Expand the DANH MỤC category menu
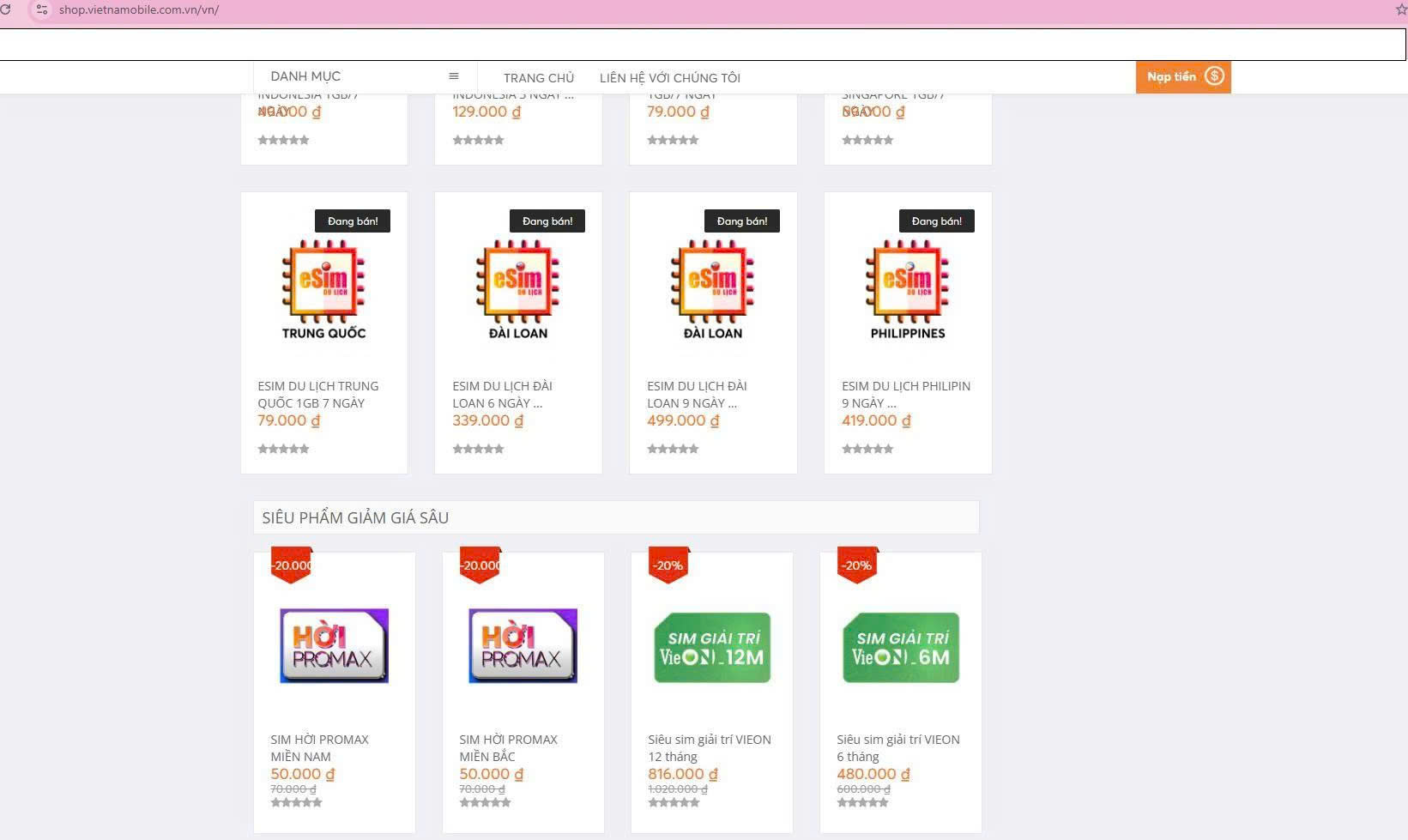This screenshot has width=1408, height=840. [365, 76]
